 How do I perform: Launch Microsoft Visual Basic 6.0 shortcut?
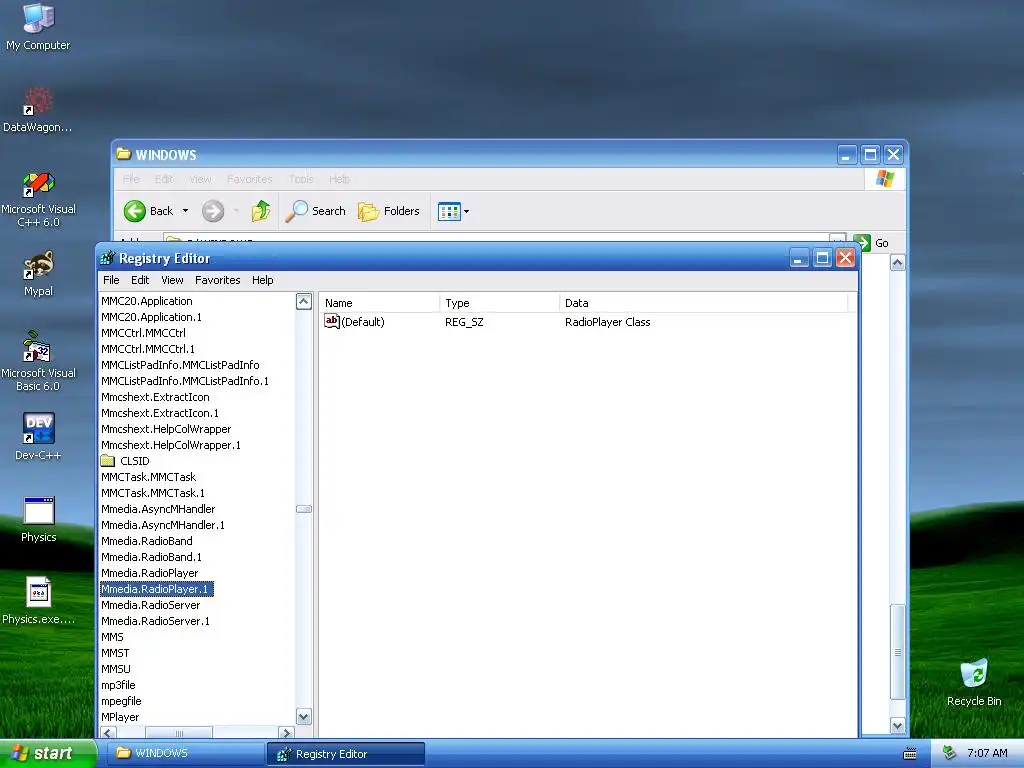coord(38,361)
